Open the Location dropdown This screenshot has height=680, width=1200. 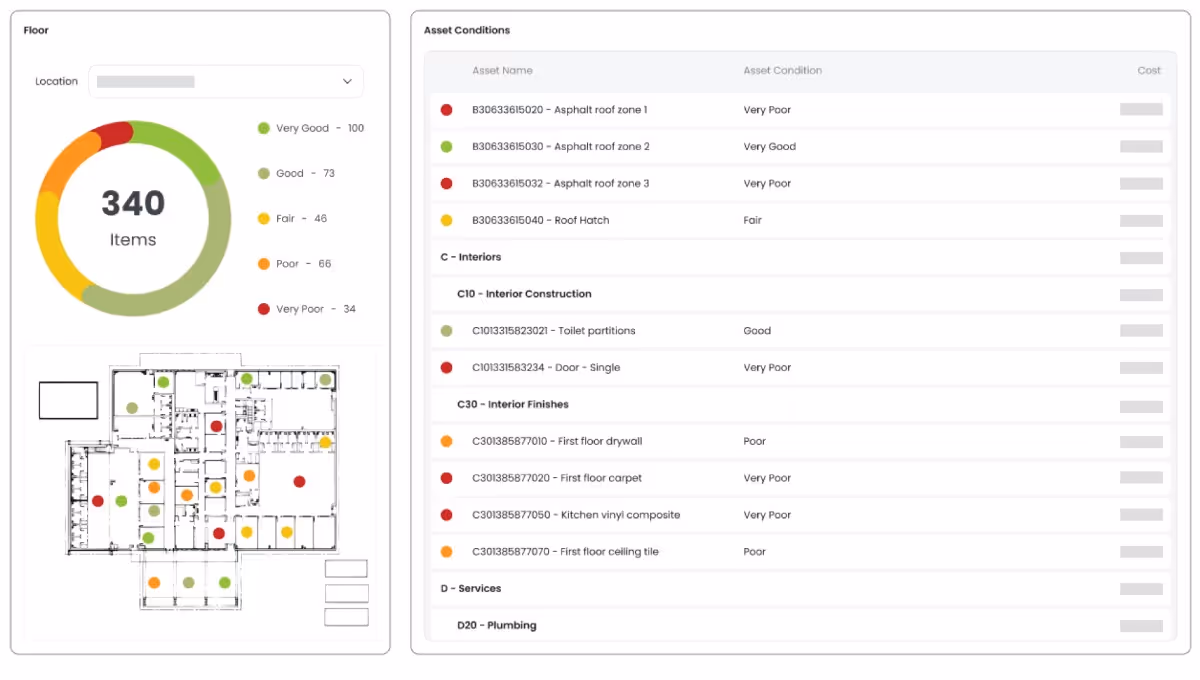pyautogui.click(x=226, y=82)
